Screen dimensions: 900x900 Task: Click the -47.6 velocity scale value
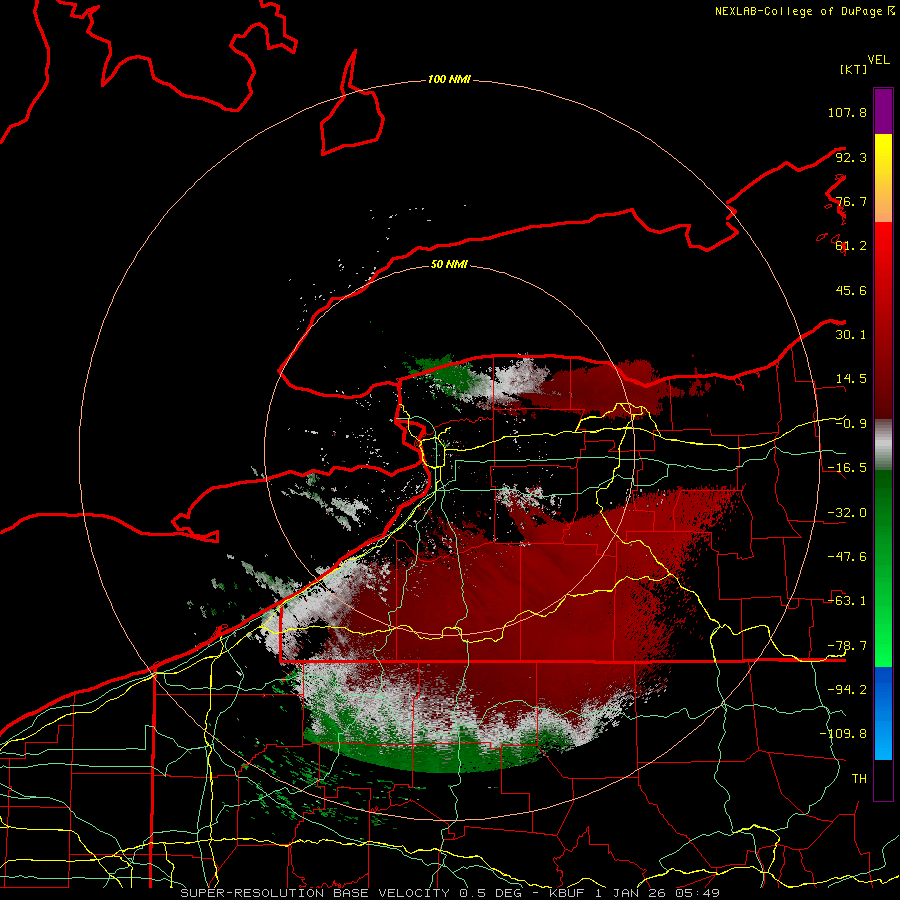click(x=847, y=557)
